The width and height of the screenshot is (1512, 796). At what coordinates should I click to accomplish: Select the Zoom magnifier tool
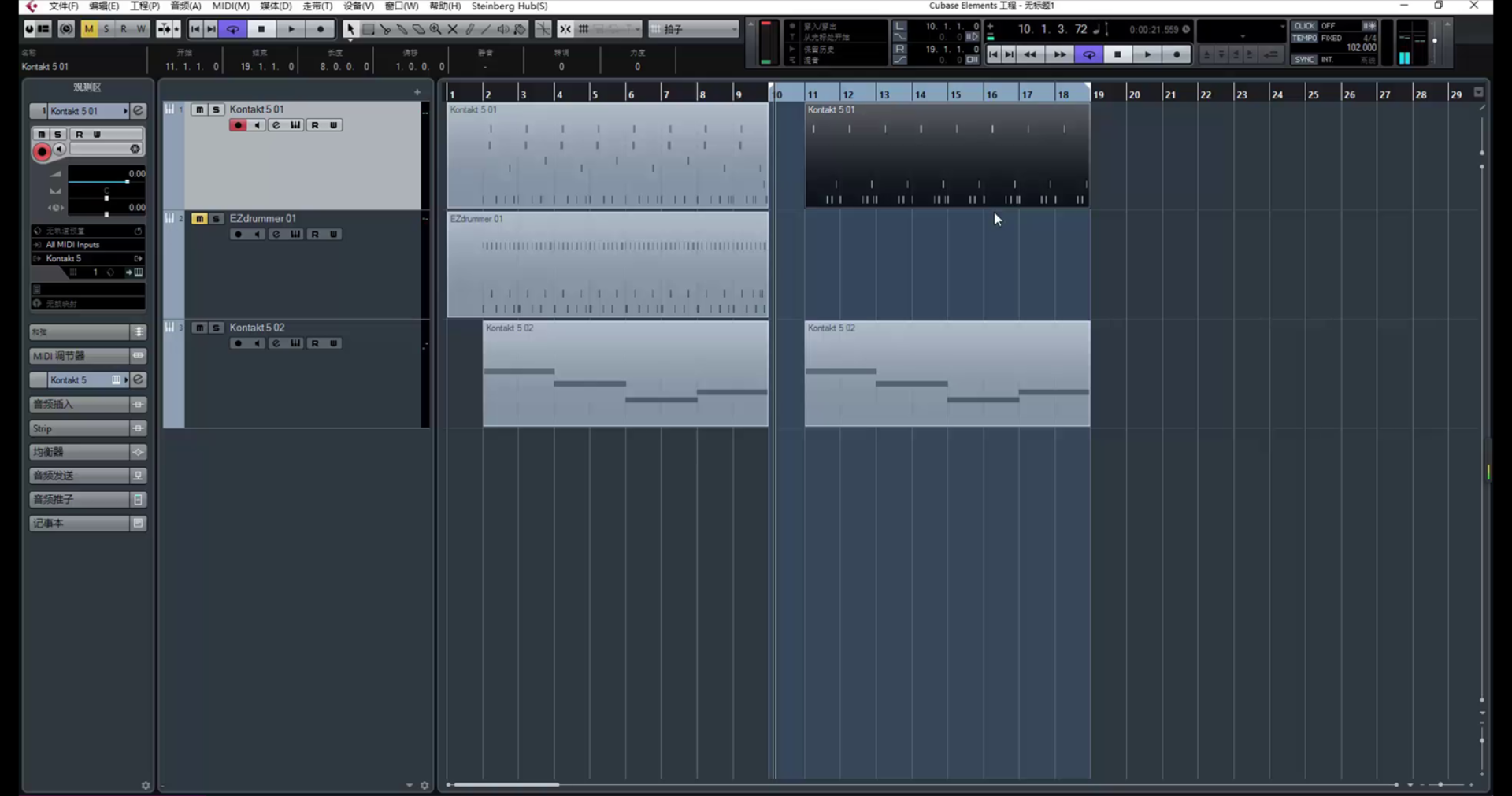click(435, 29)
